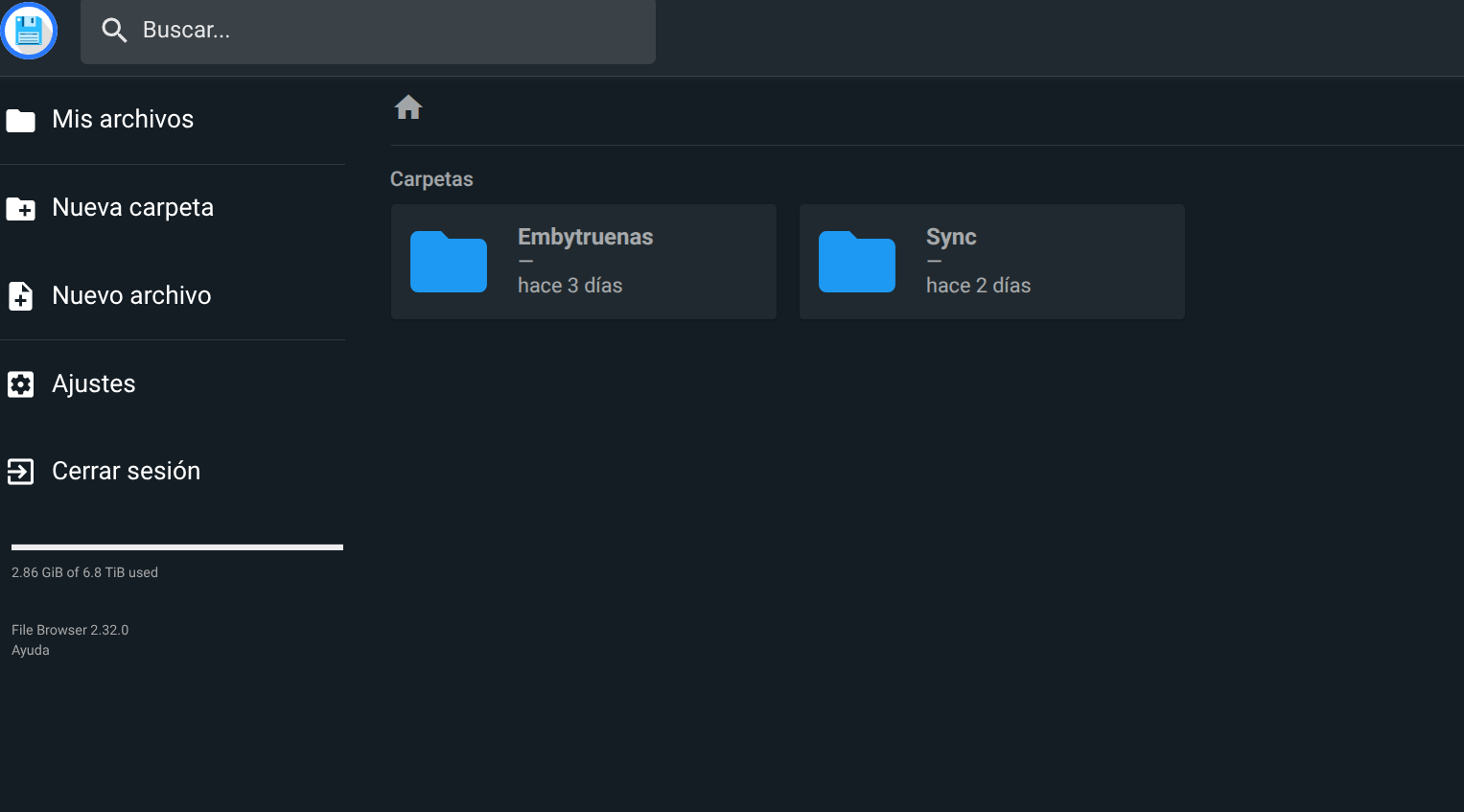The height and width of the screenshot is (812, 1464).
Task: Go to root via home breadcrumb icon
Action: coord(408,107)
